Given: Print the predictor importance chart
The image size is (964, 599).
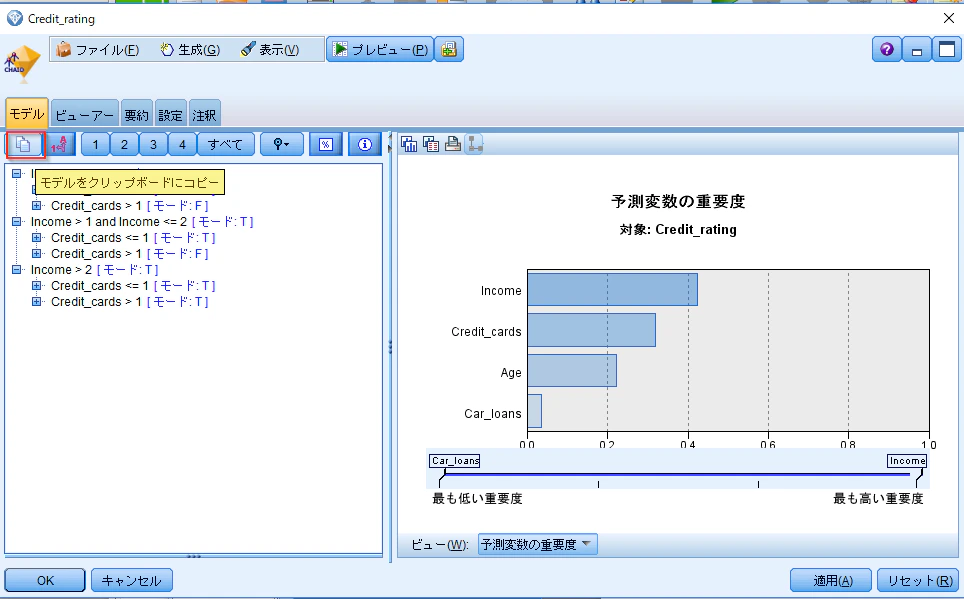Looking at the screenshot, I should coord(453,145).
